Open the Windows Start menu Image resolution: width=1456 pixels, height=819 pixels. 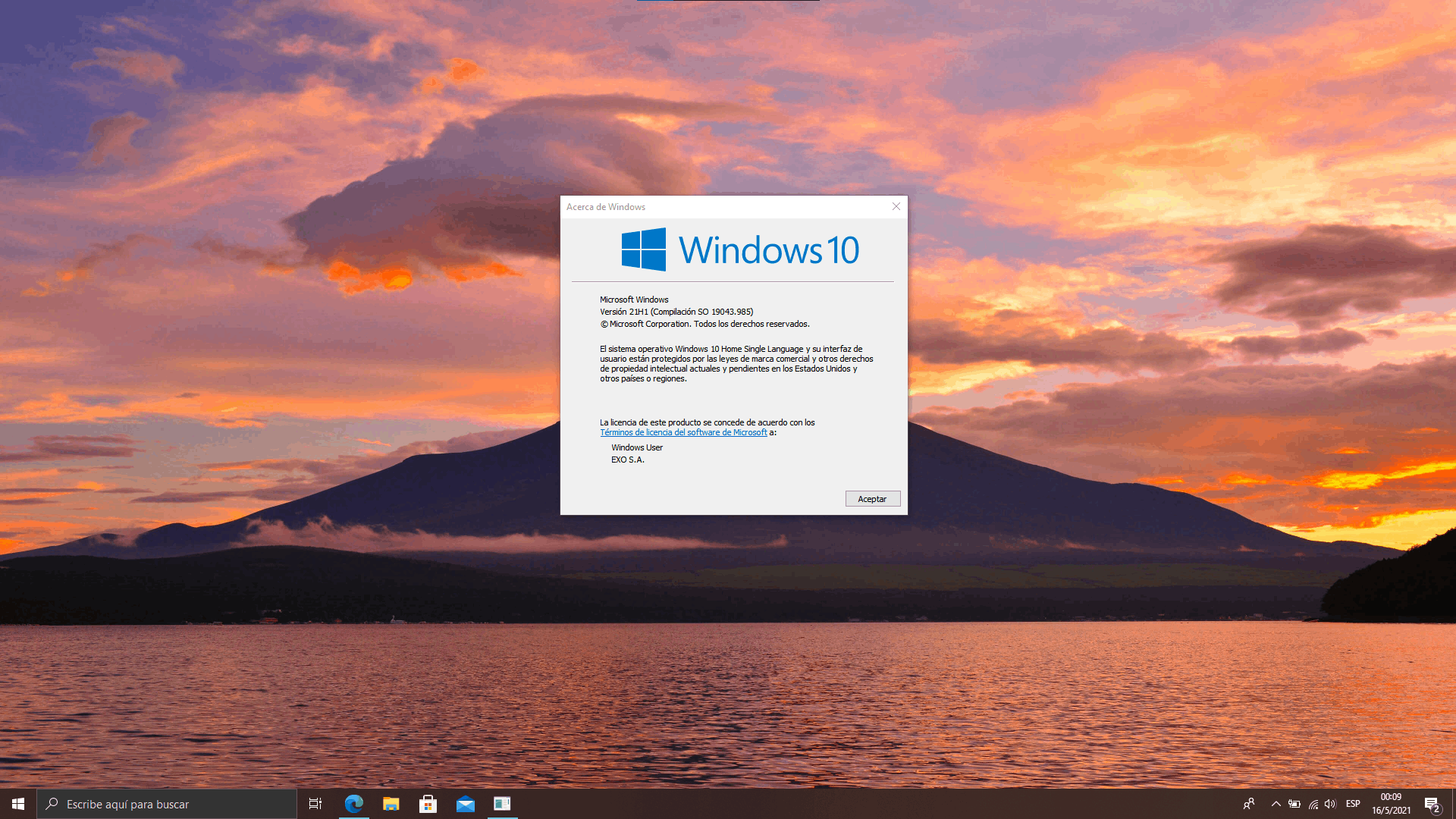tap(18, 804)
